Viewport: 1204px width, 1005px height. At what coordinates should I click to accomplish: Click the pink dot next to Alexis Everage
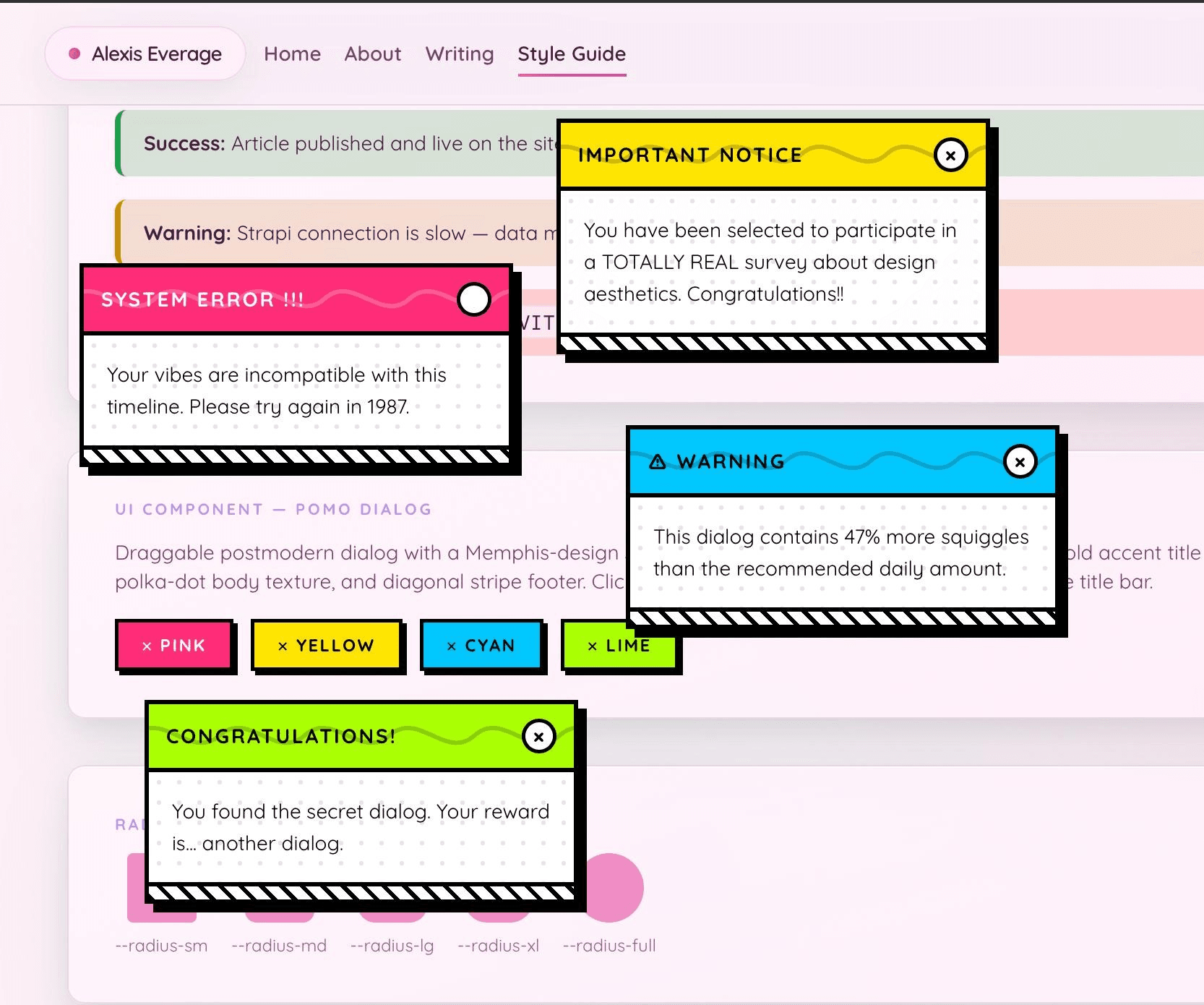pos(74,54)
